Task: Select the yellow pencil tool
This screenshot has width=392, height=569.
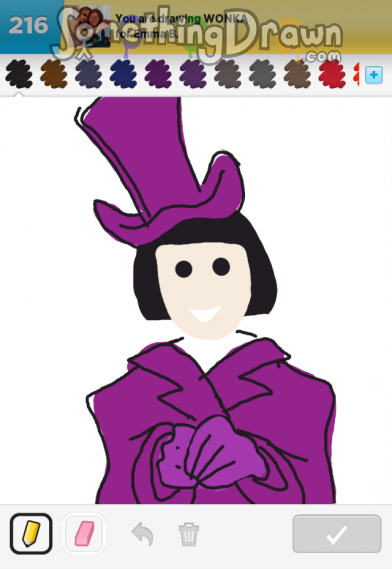Action: [31, 533]
